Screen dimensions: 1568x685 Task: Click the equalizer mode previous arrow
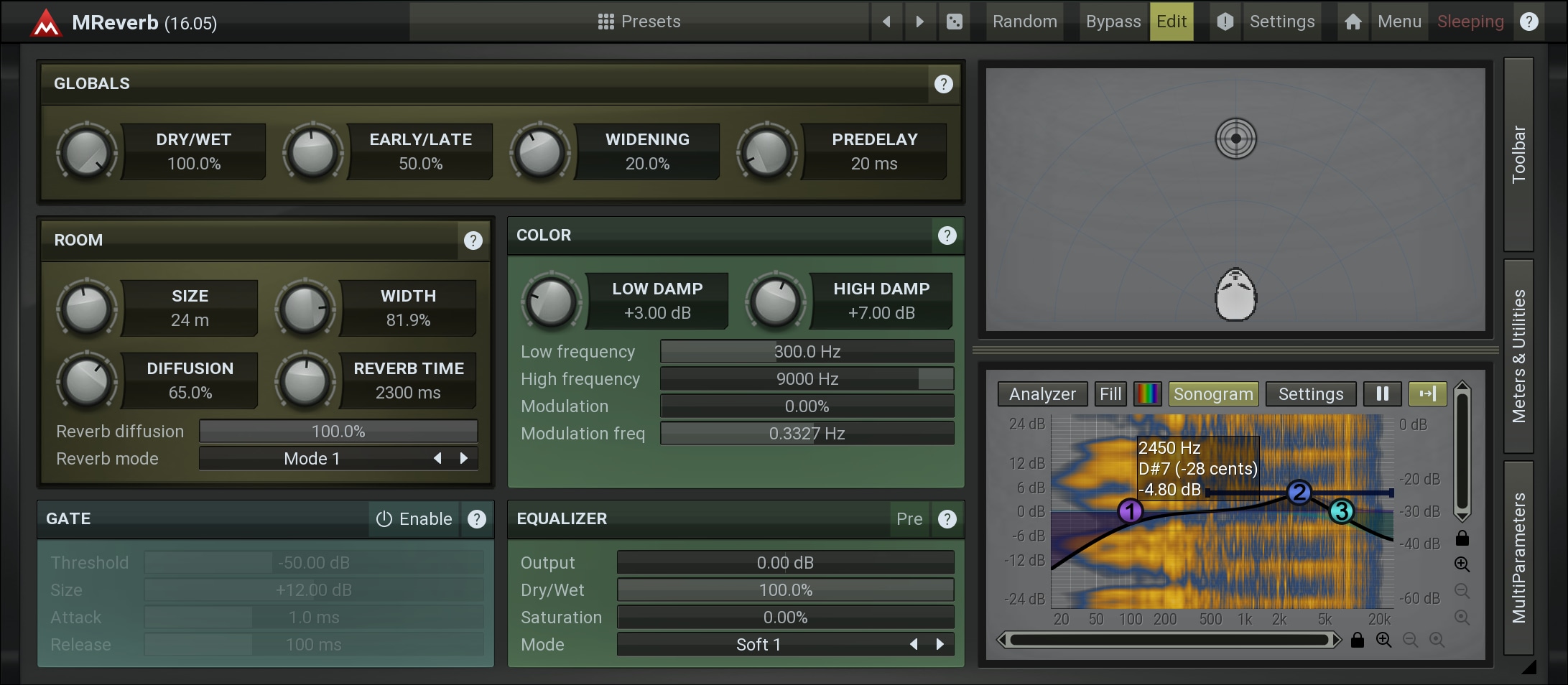tap(914, 644)
